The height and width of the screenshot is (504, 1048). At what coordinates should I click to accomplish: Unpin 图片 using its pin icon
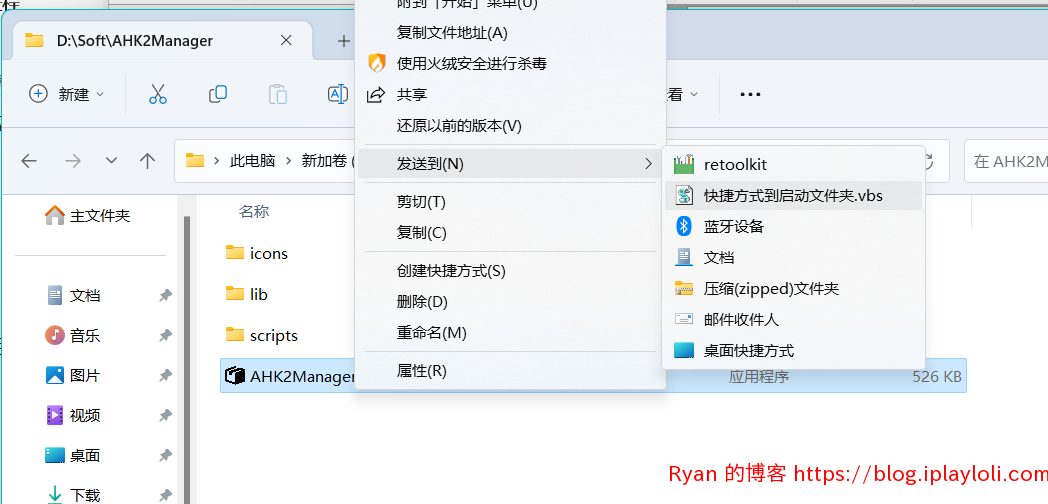[165, 376]
